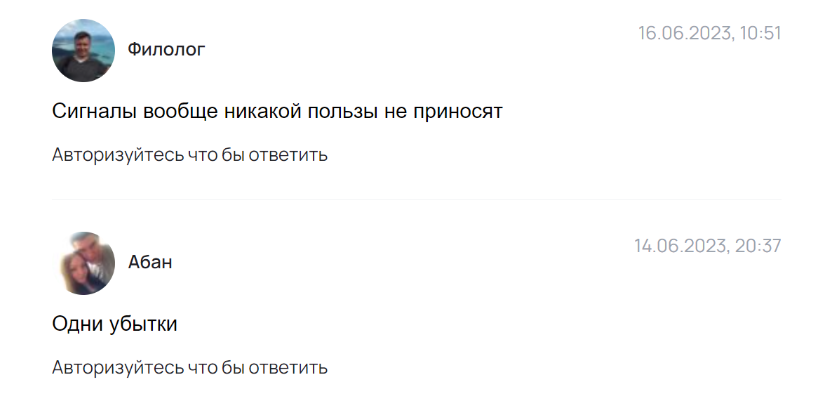This screenshot has height=409, width=835.
Task: Click the date 16.06.2023 on Филолог's comment
Action: coord(685,33)
